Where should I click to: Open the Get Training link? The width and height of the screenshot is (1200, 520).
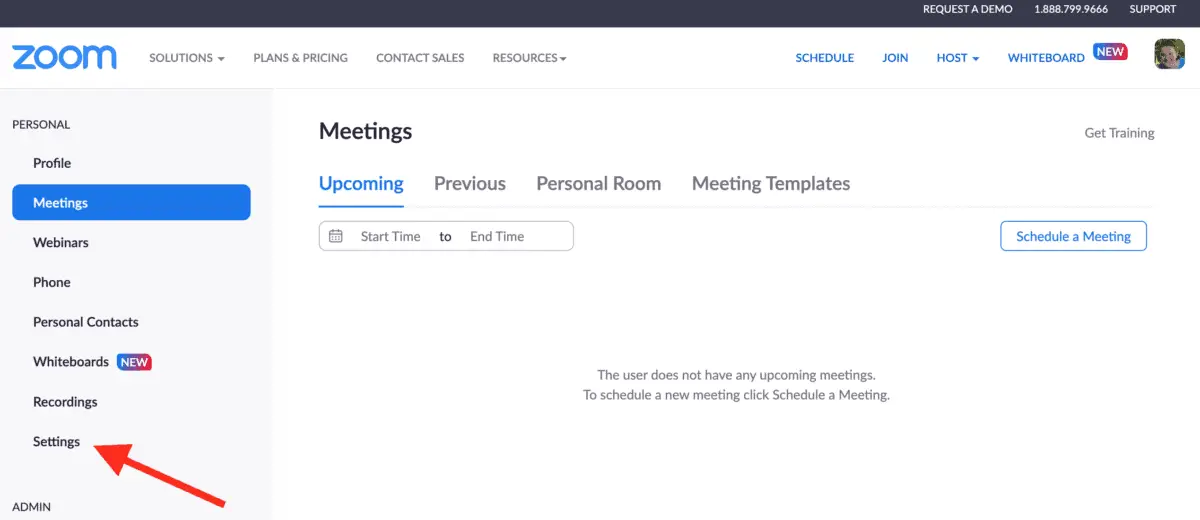[1119, 133]
